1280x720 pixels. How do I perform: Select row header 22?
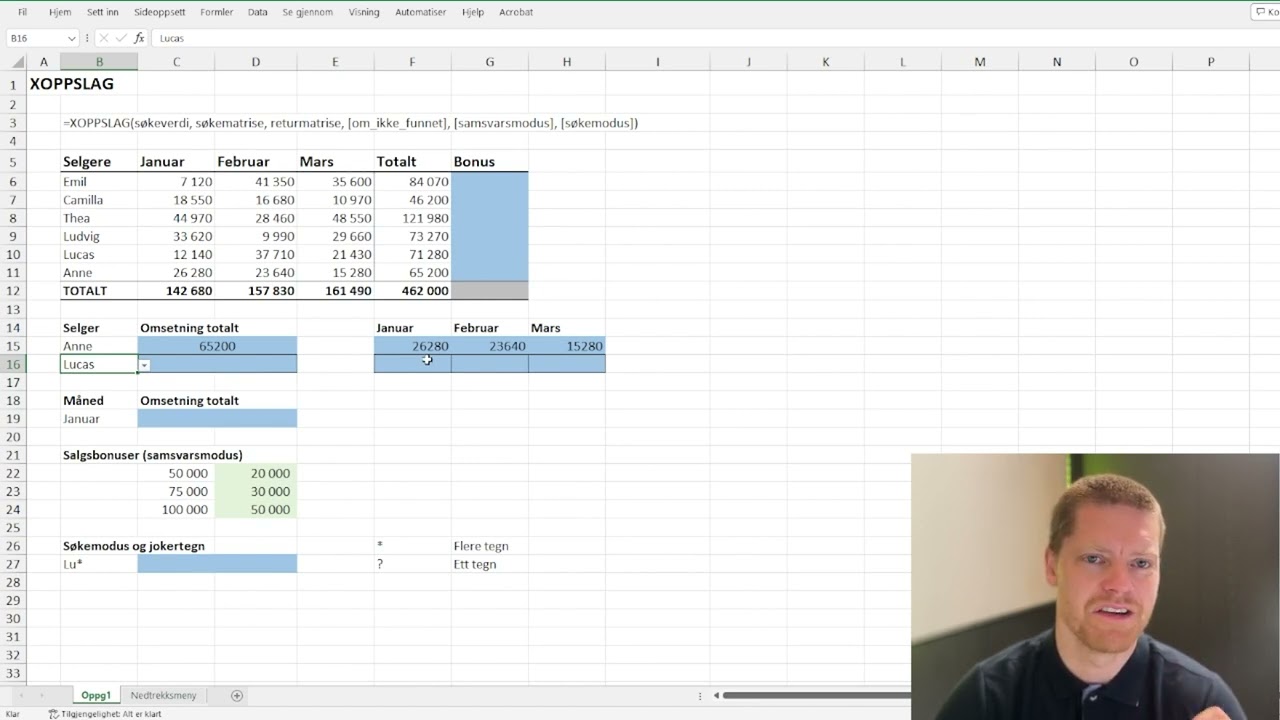coord(14,473)
